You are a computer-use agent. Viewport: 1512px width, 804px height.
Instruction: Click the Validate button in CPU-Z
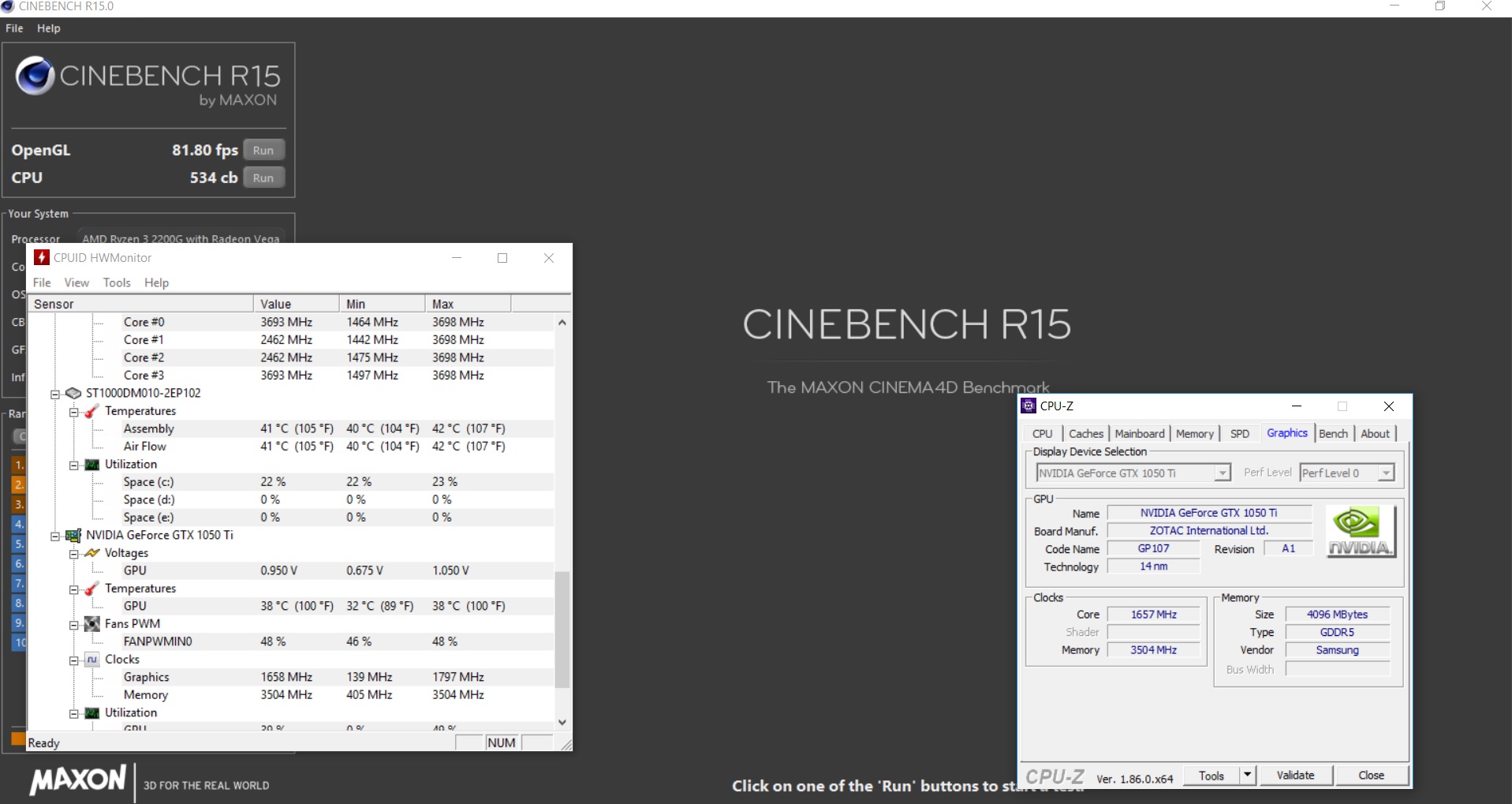pyautogui.click(x=1295, y=775)
